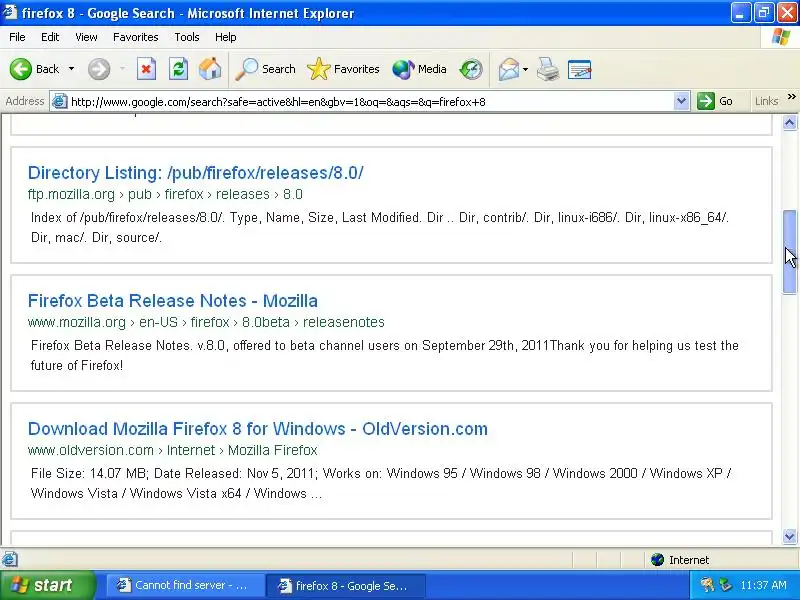Click the Edit page toolbar icon
This screenshot has height=600, width=800.
[x=580, y=69]
